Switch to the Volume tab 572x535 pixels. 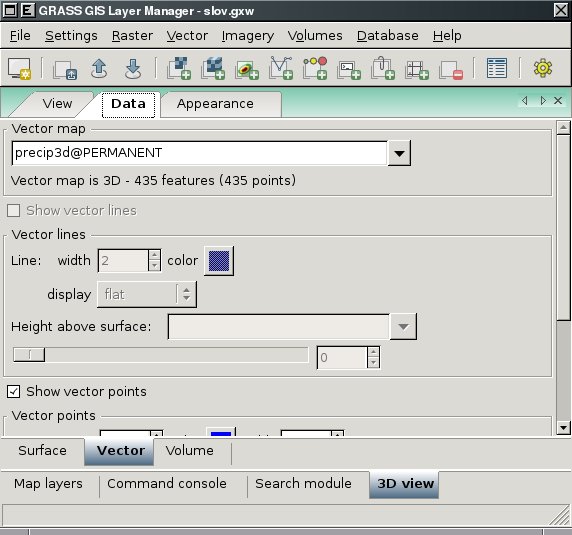190,451
